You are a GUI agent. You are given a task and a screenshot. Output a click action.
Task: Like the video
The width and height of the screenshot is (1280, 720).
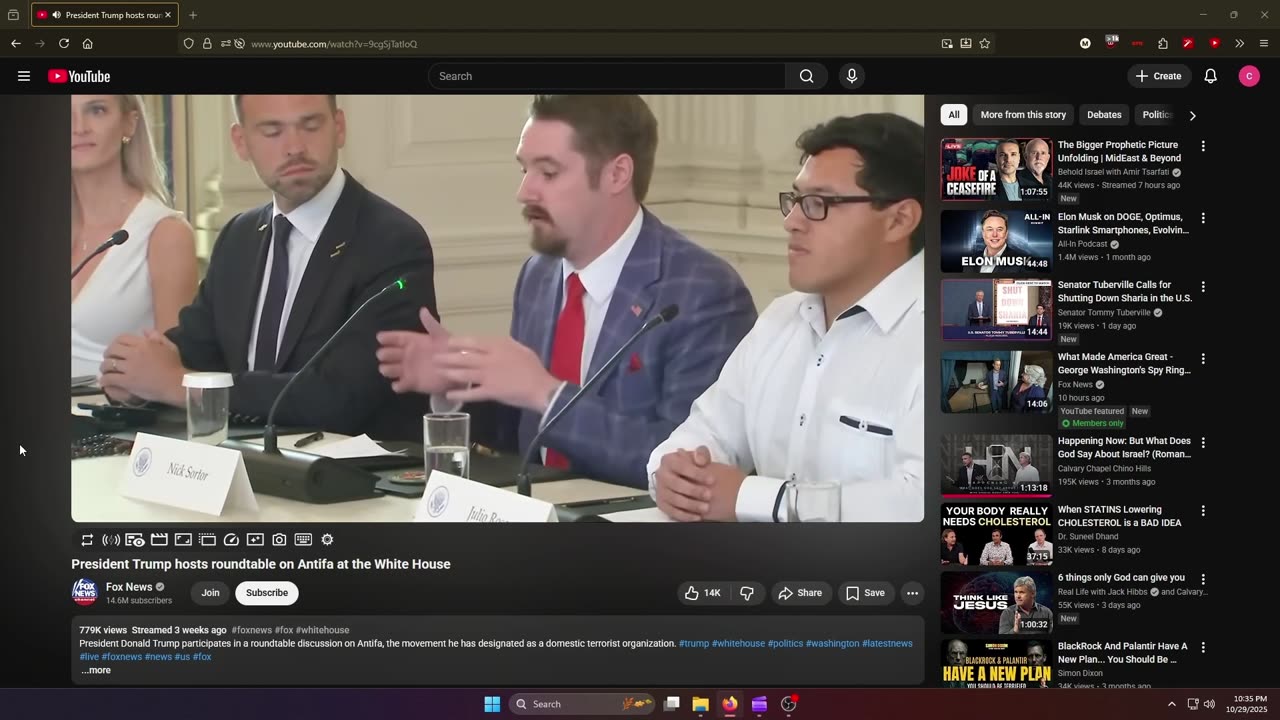coord(703,593)
